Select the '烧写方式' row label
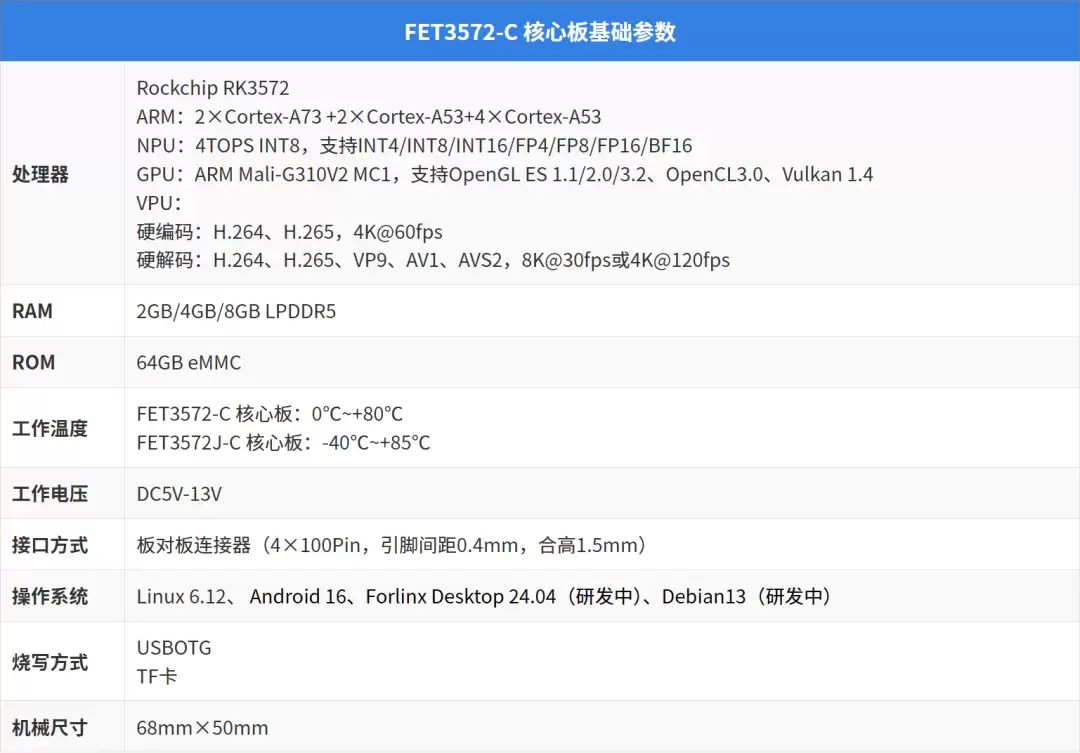 50,663
